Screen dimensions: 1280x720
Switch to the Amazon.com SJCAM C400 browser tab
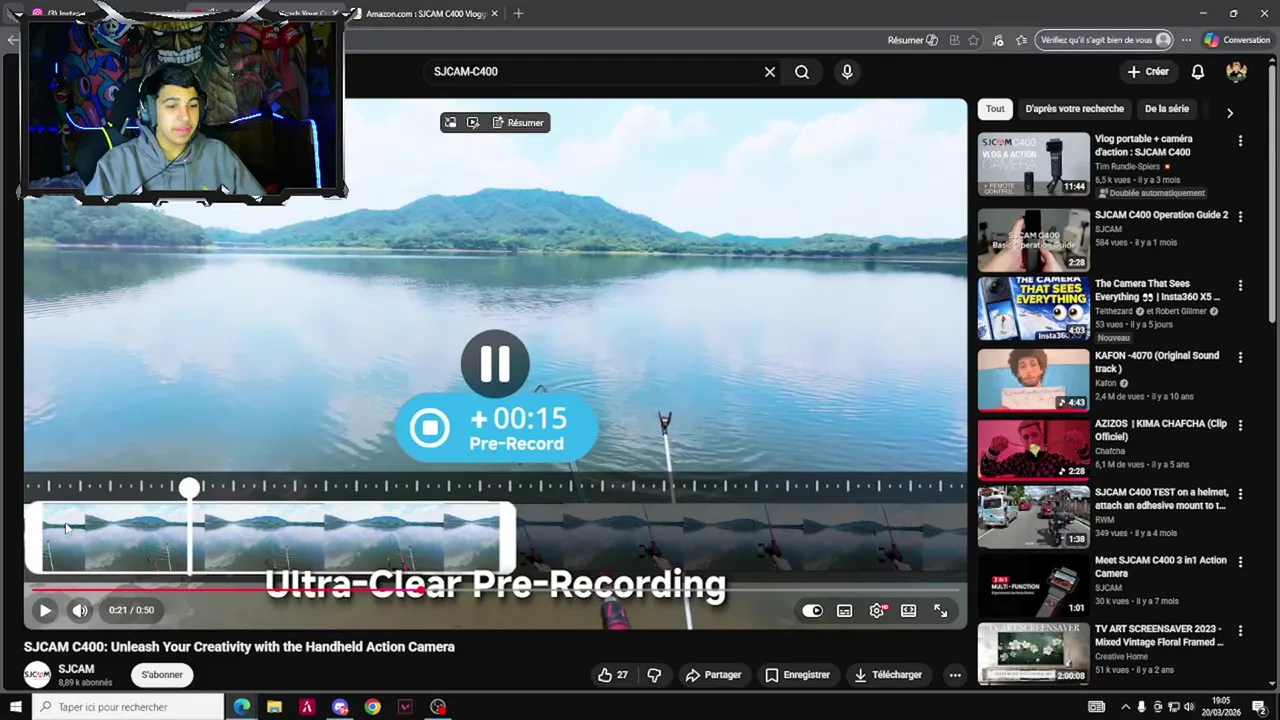pyautogui.click(x=425, y=14)
